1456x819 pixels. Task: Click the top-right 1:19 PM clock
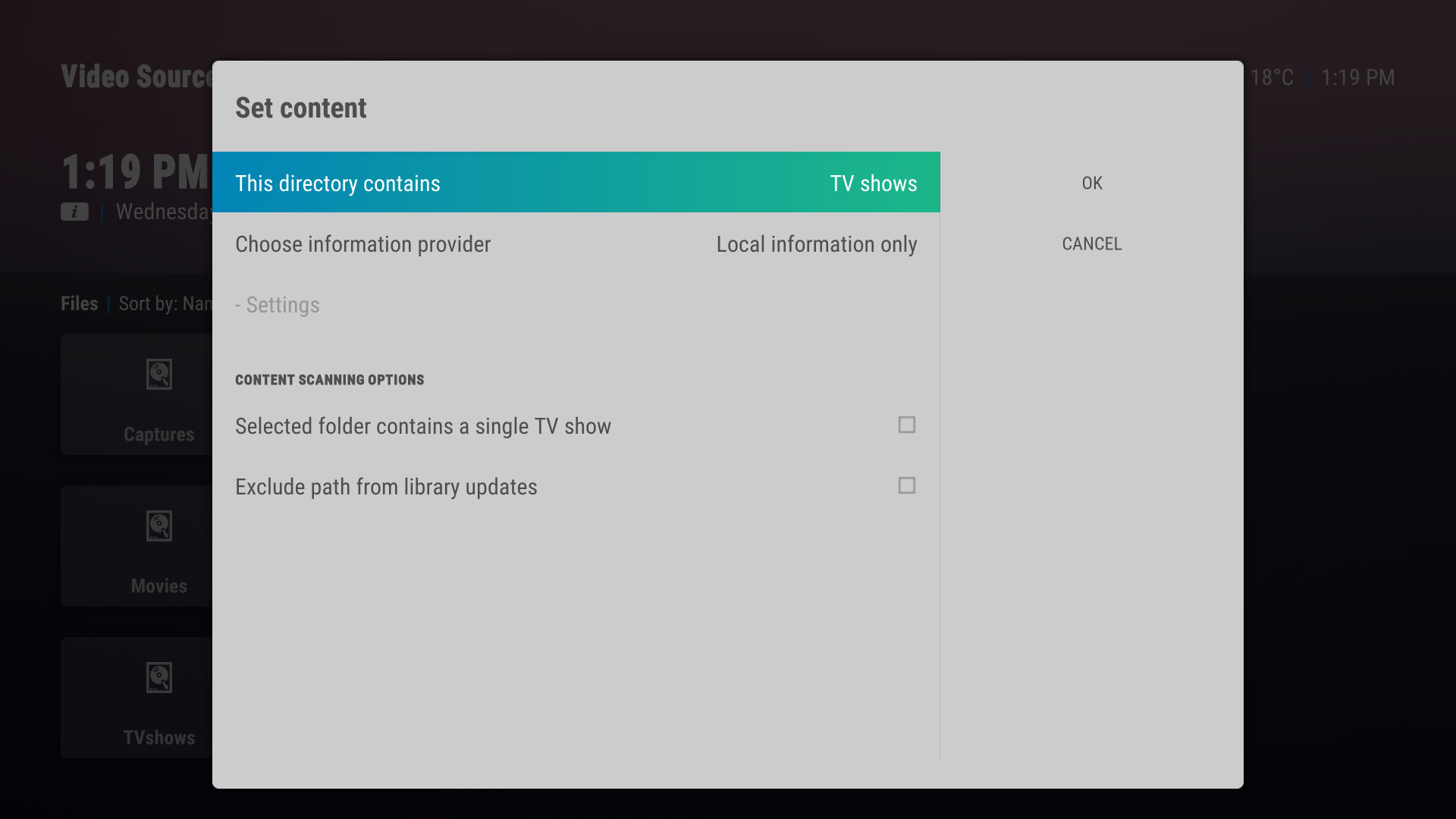point(1357,77)
